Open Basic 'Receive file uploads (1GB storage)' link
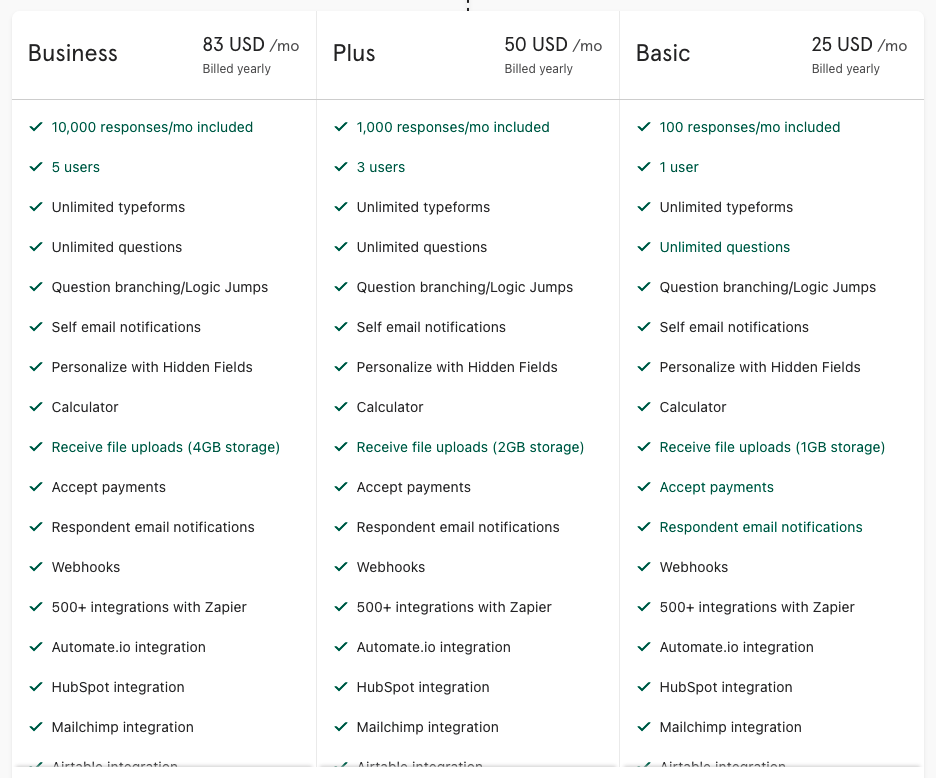The height and width of the screenshot is (778, 936). [772, 447]
